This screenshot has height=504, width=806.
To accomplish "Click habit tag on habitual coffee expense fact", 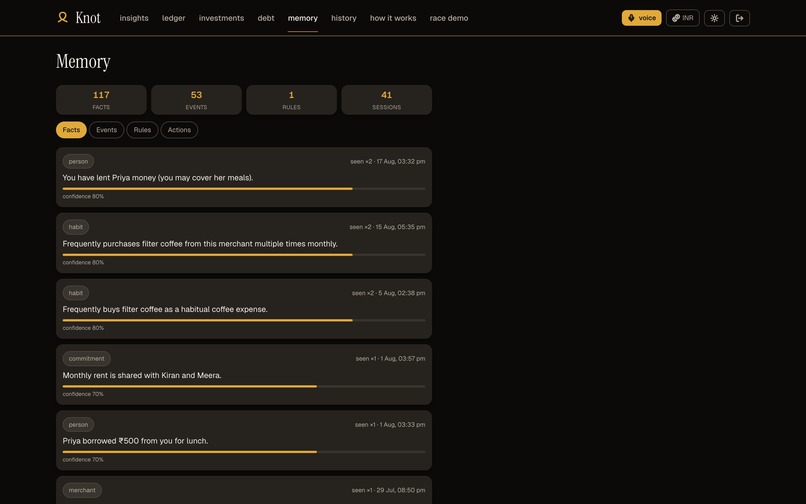I will click(x=76, y=293).
